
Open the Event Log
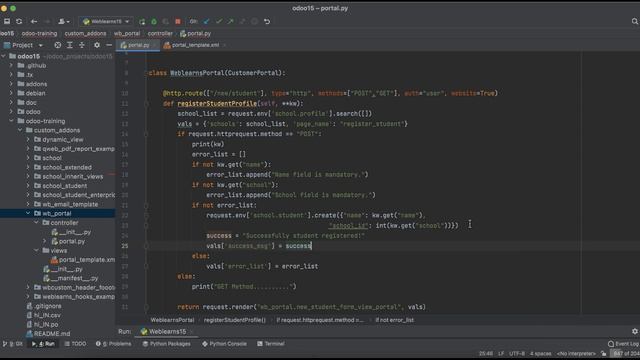click(x=623, y=344)
